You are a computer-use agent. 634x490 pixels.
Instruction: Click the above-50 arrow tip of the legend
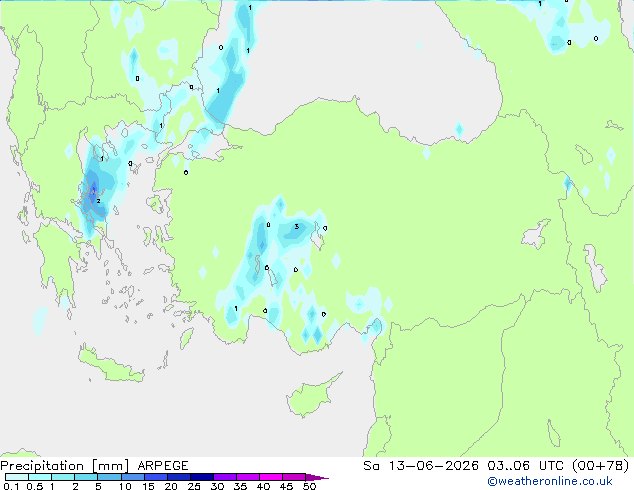pyautogui.click(x=317, y=478)
